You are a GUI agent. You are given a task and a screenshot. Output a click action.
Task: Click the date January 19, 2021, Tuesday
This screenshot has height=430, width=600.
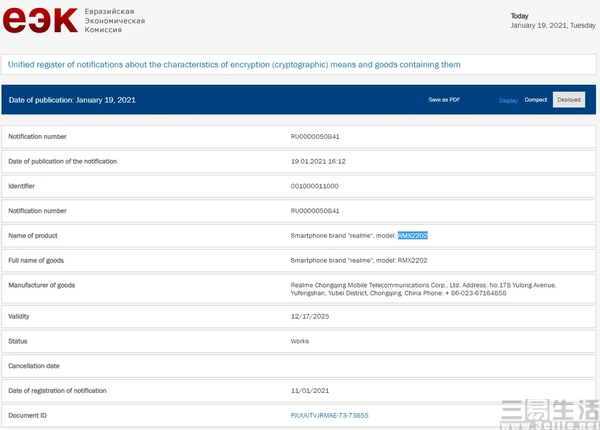pyautogui.click(x=553, y=25)
